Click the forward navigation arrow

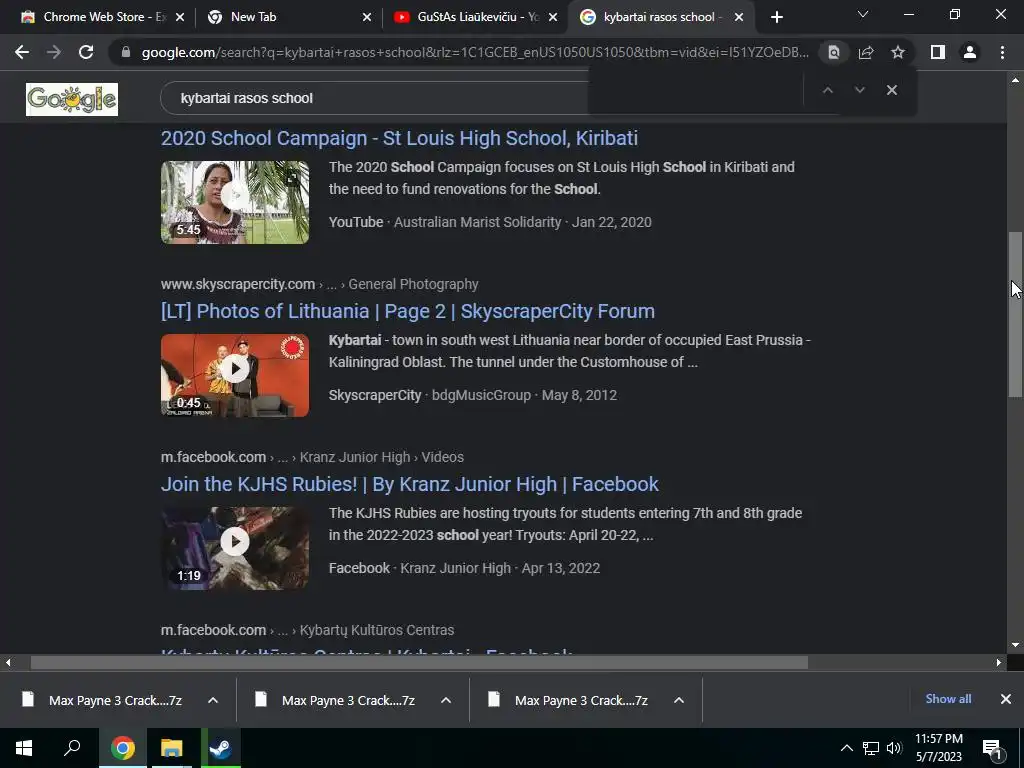[x=54, y=52]
